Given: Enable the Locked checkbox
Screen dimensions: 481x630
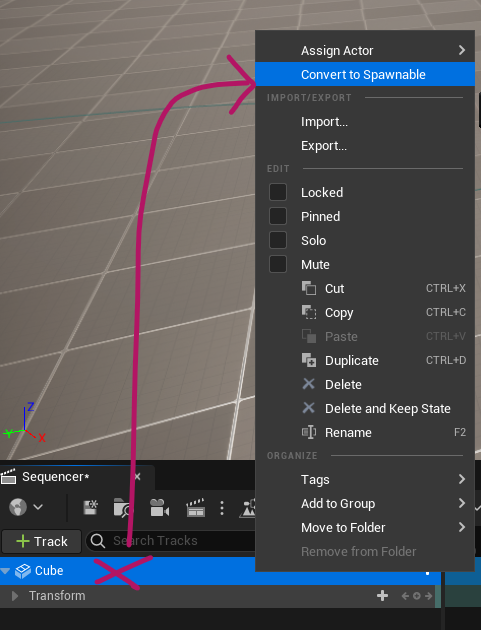Looking at the screenshot, I should coord(278,192).
